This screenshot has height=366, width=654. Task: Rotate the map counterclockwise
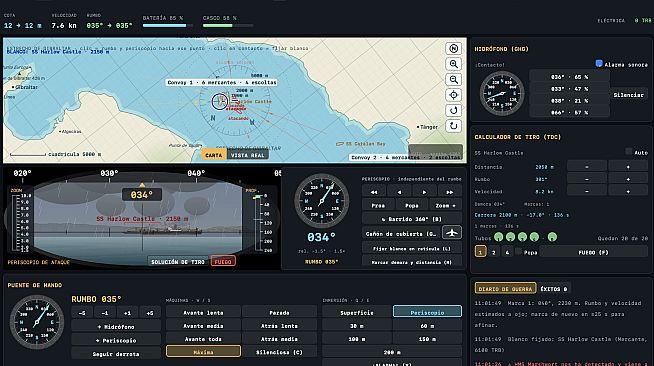pos(453,110)
